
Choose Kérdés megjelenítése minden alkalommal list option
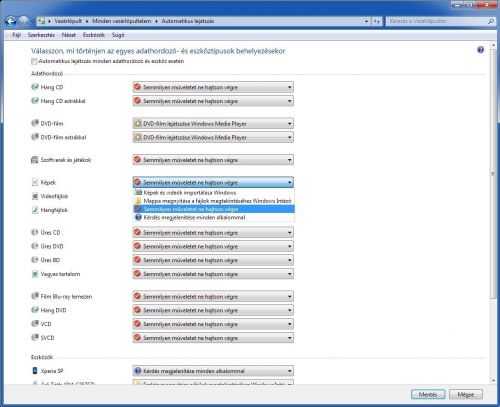(214, 218)
